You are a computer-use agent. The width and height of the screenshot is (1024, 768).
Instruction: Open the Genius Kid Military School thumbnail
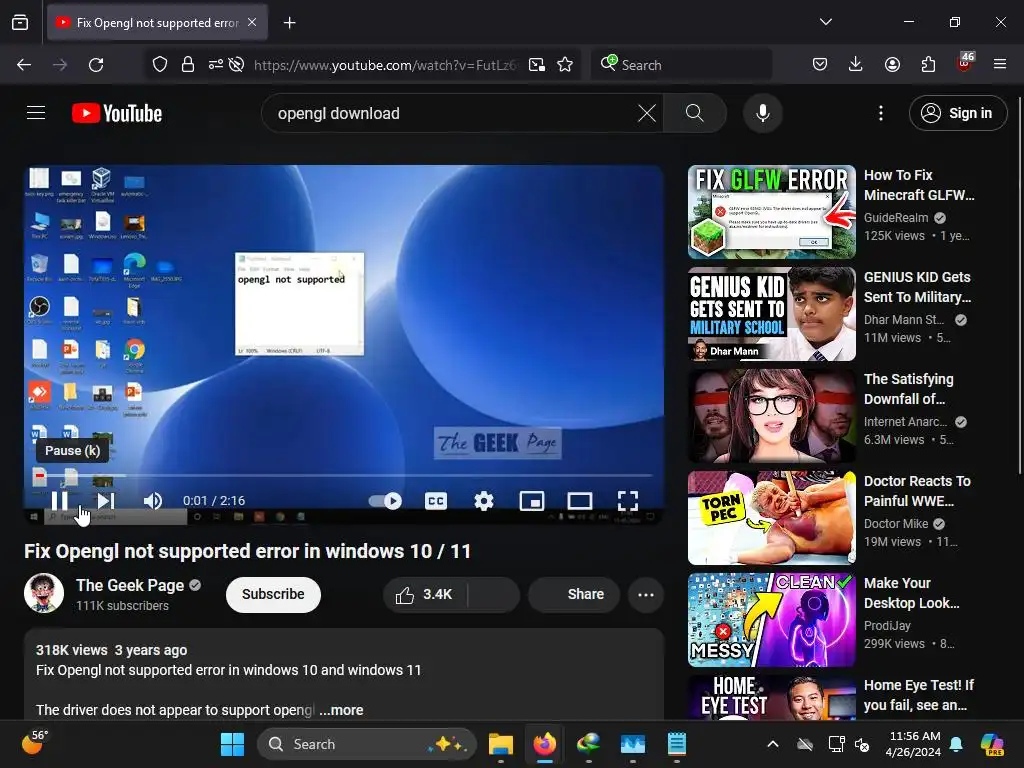pyautogui.click(x=771, y=313)
